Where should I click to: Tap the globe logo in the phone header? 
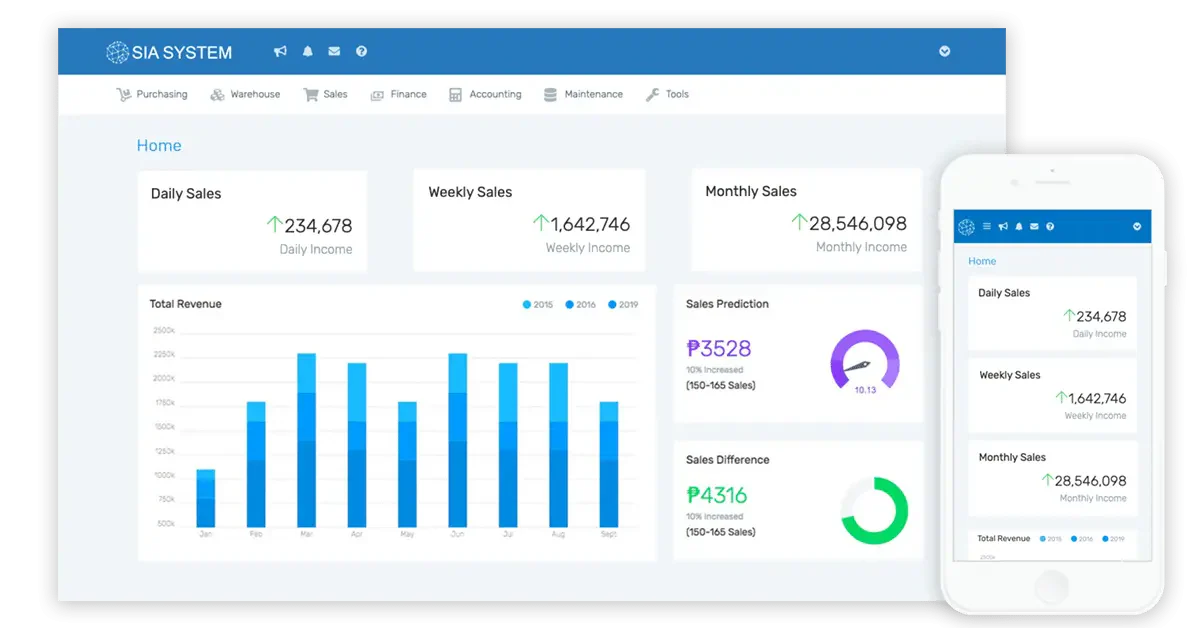coord(966,227)
